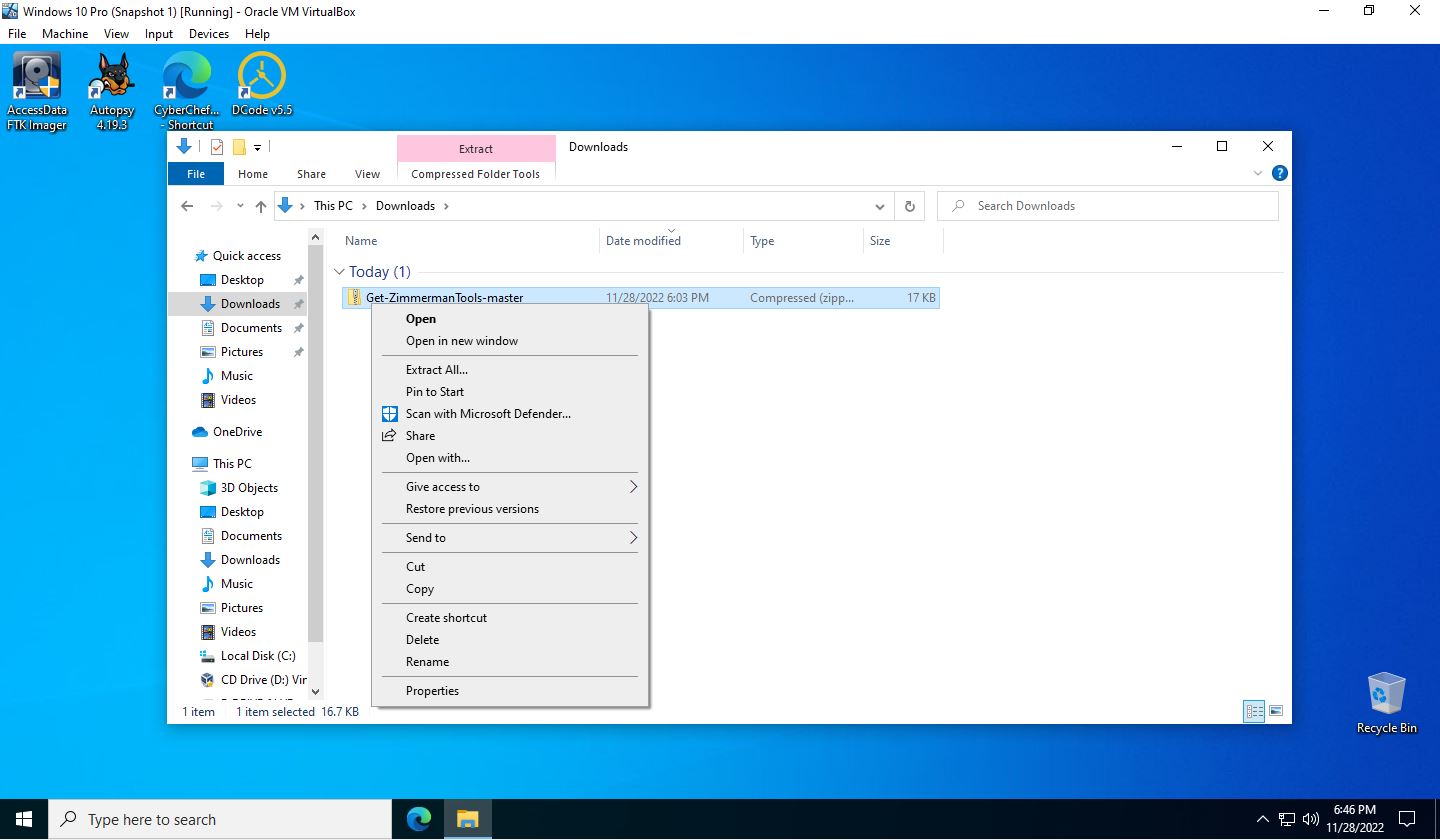This screenshot has width=1440, height=840.
Task: Open the notification center icon
Action: pyautogui.click(x=1406, y=819)
